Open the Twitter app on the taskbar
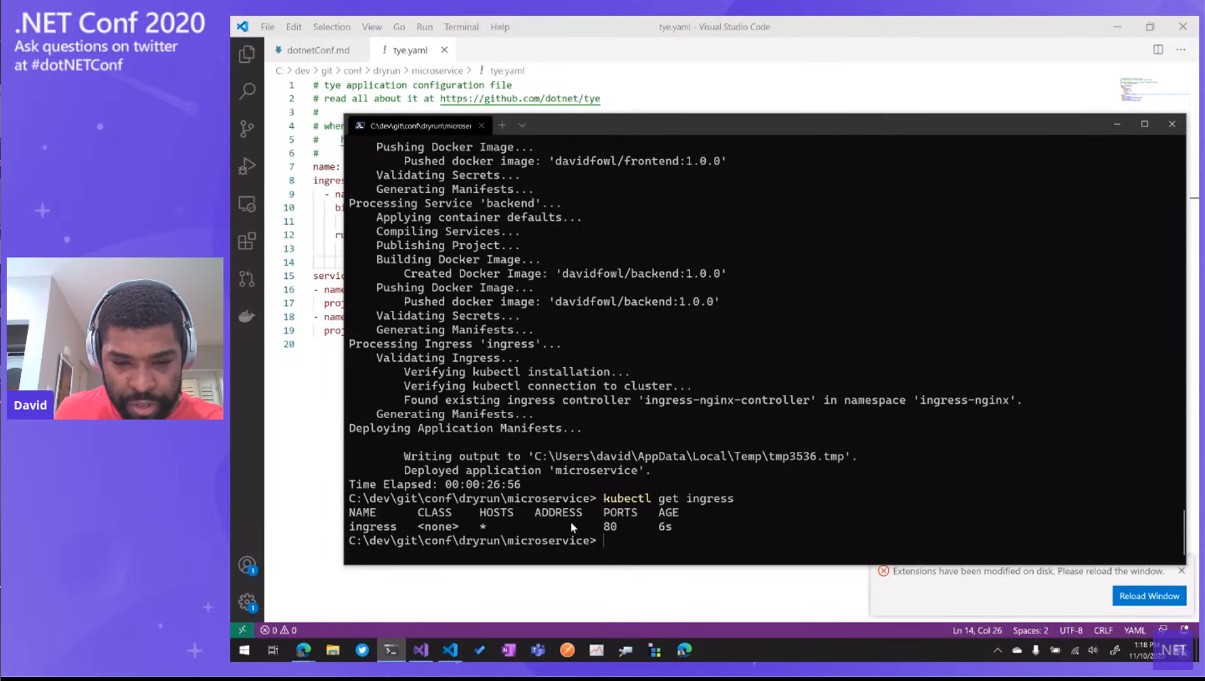 (362, 650)
